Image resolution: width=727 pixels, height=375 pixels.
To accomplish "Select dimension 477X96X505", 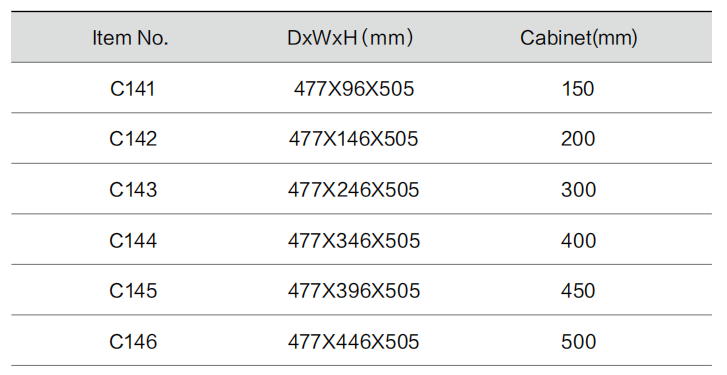I will point(354,89).
